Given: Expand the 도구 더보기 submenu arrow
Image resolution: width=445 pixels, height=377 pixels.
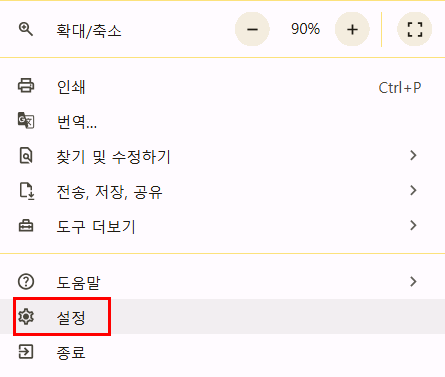Looking at the screenshot, I should tap(413, 225).
